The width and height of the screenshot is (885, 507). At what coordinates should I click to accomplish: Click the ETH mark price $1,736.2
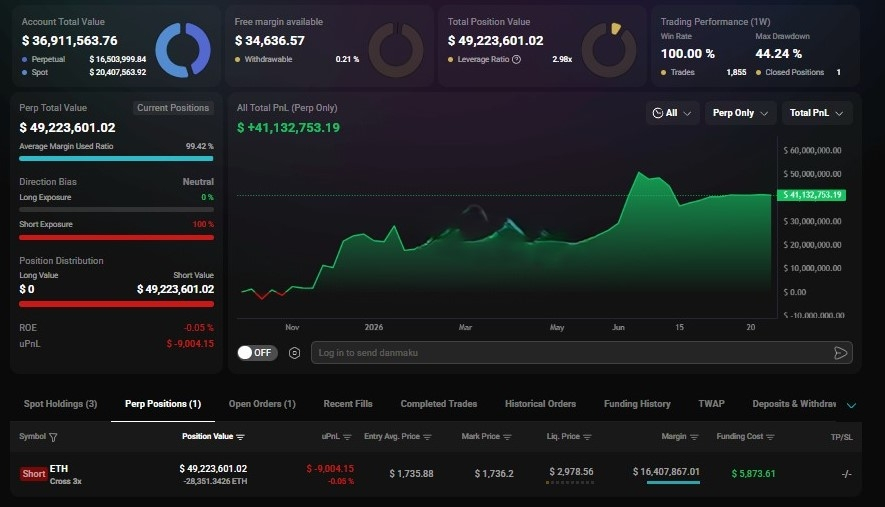494,474
